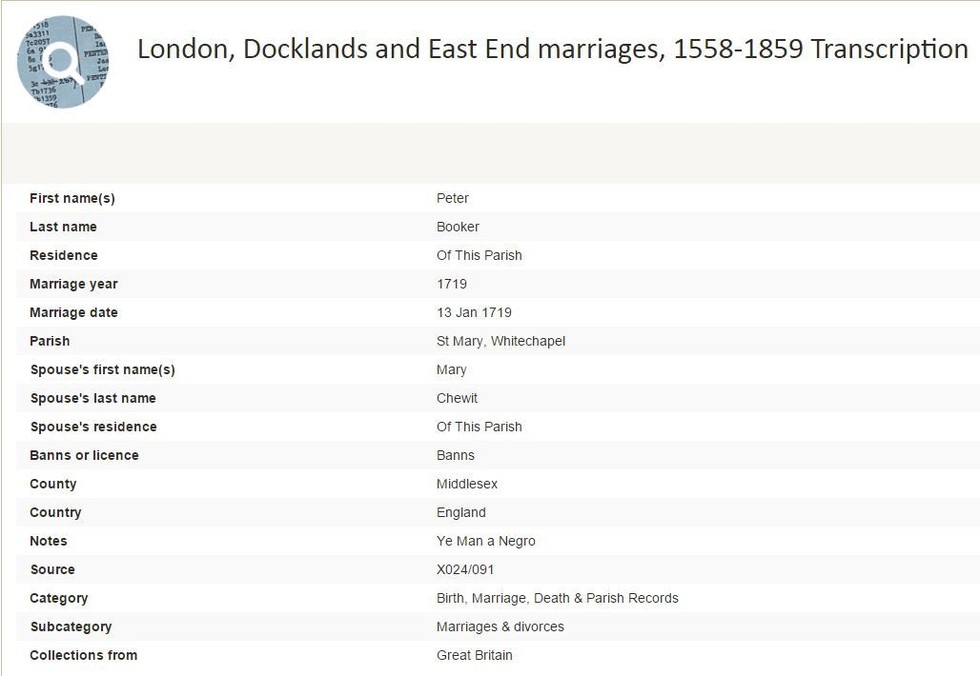980x676 pixels.
Task: Click the parish value St Mary, Whitechapel
Action: coord(501,341)
